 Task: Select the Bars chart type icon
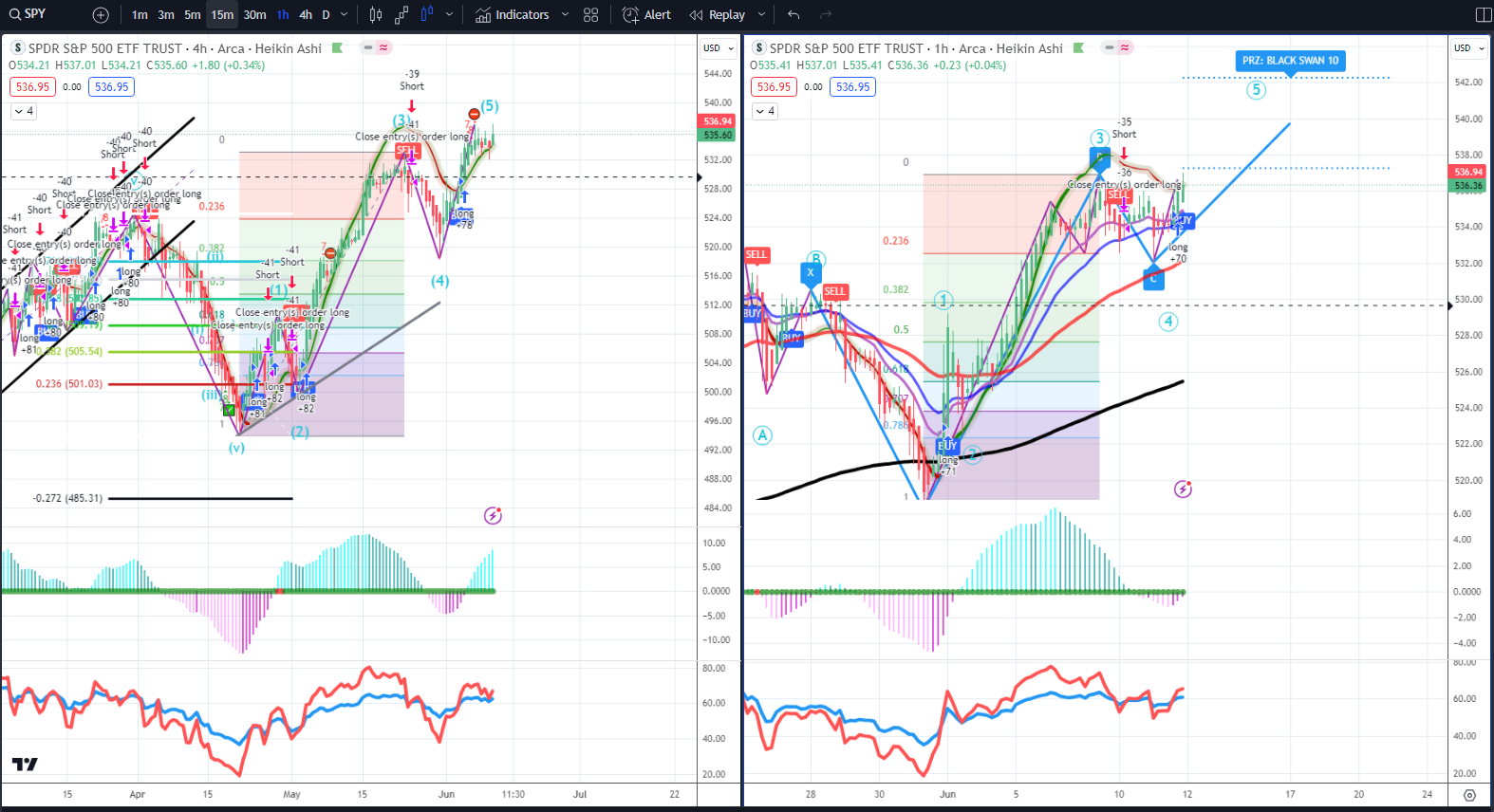[x=376, y=15]
